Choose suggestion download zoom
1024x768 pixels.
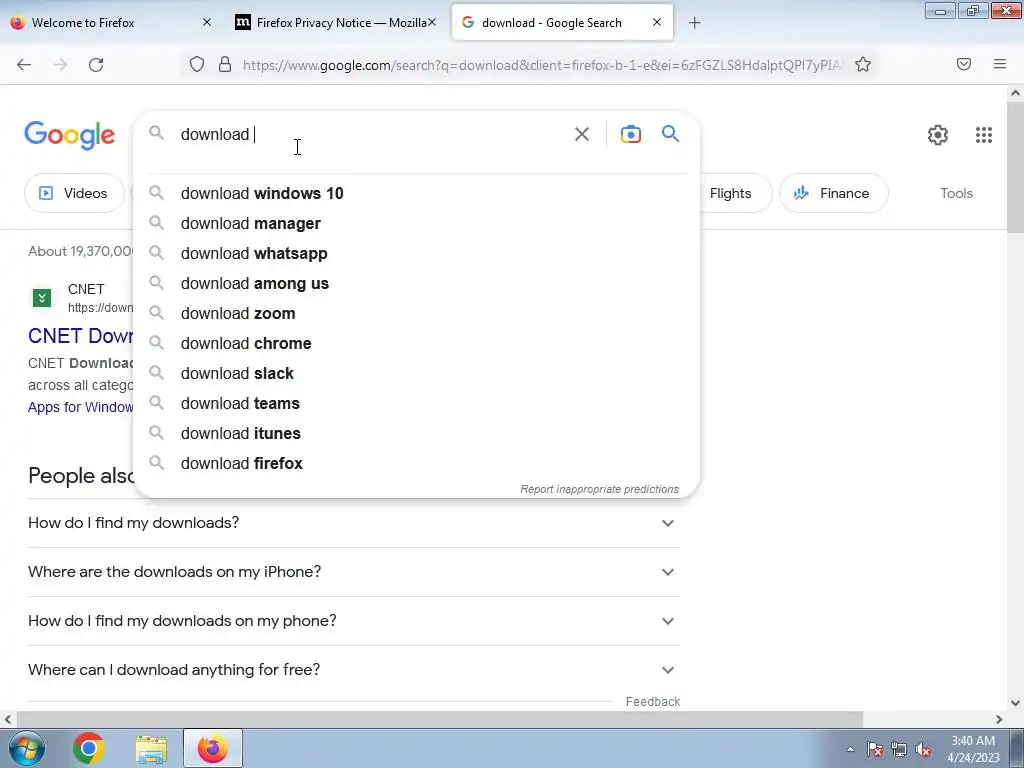pos(416,313)
